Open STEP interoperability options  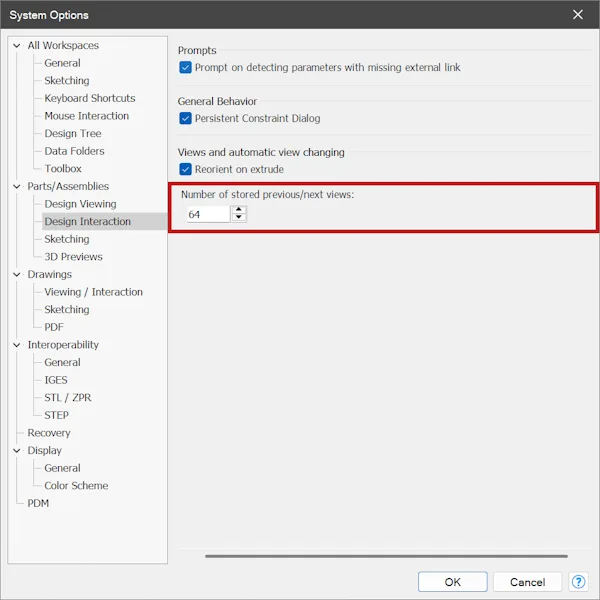click(56, 415)
